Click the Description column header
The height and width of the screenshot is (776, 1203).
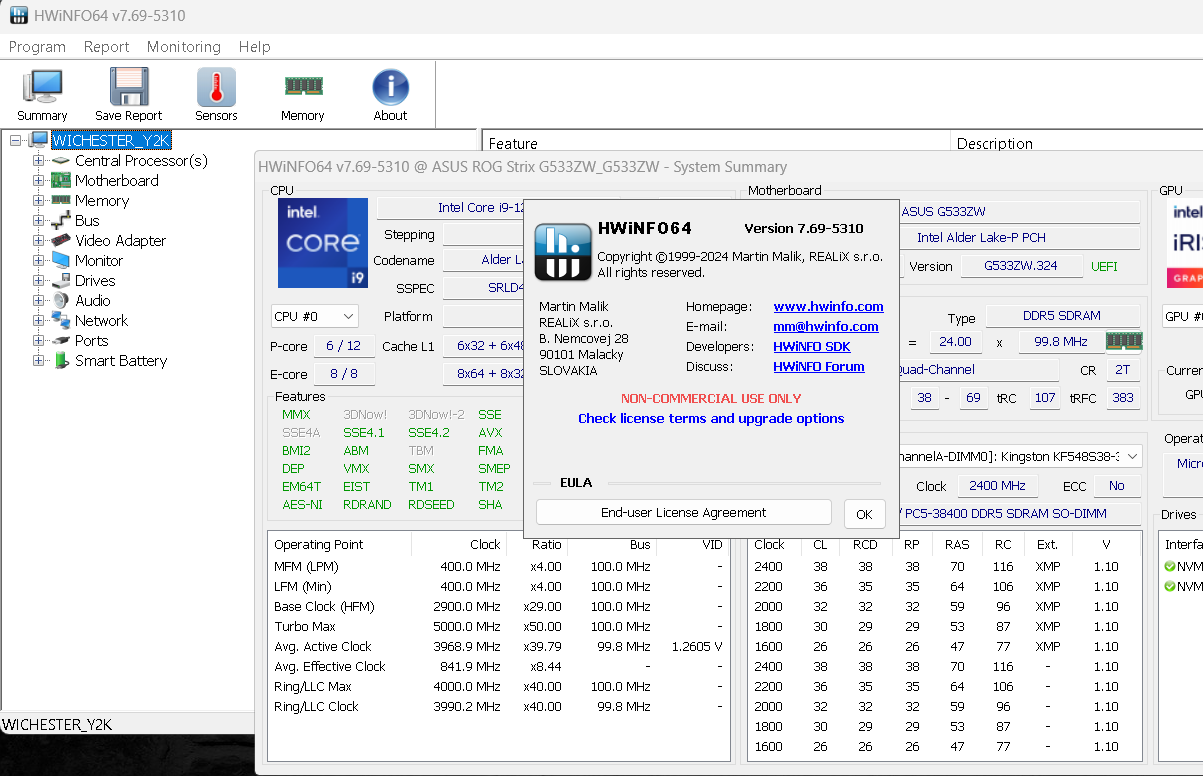[1077, 143]
